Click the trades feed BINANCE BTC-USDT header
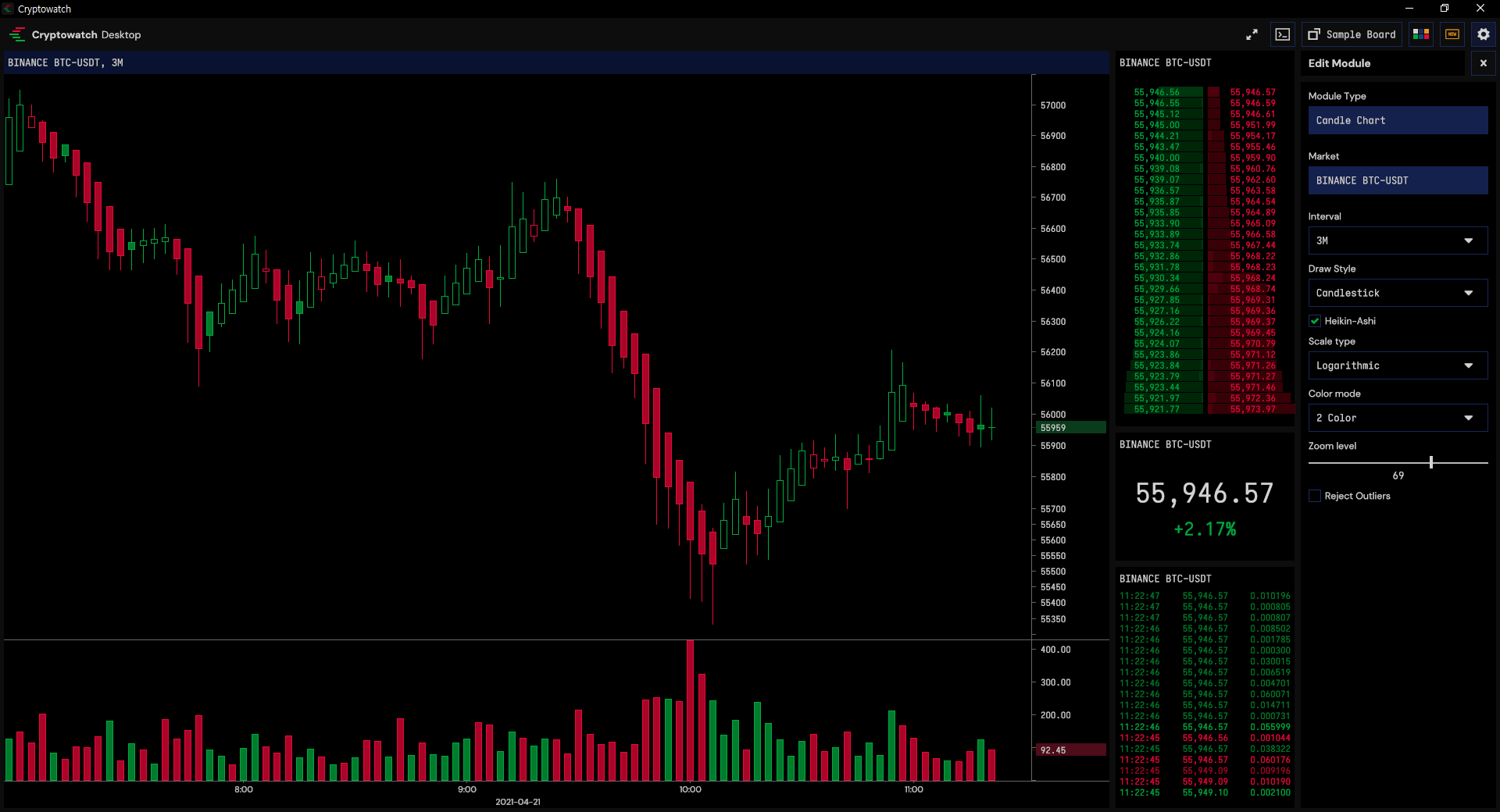 pos(1165,579)
